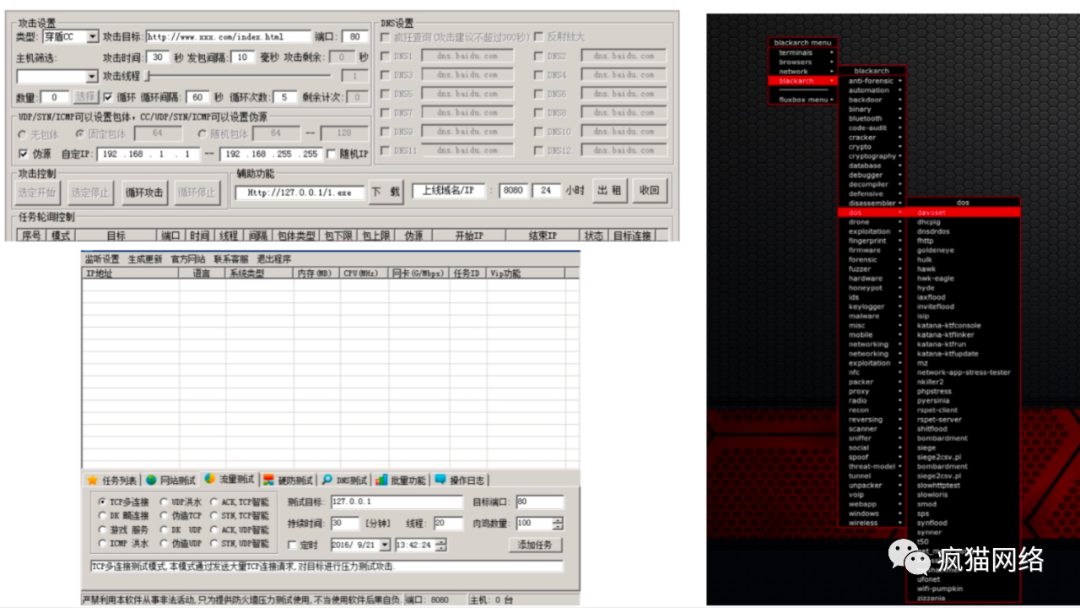Select the UDP洪水 radio button
Screen dimensions: 1080x608
[x=164, y=502]
